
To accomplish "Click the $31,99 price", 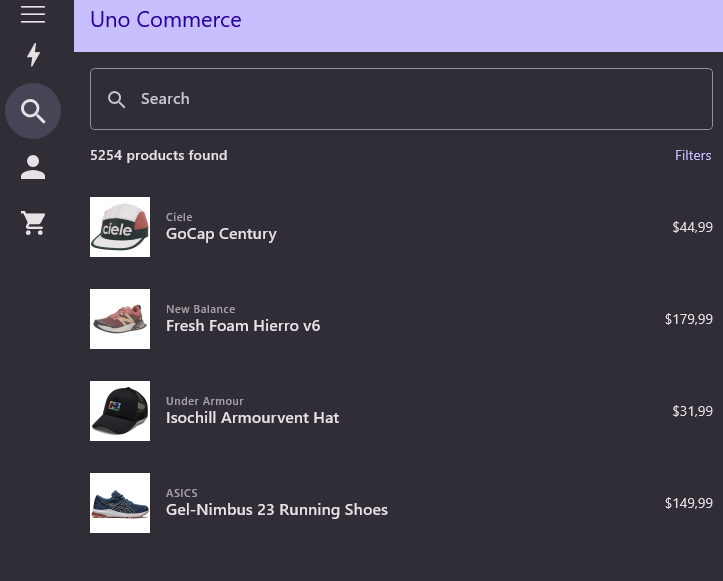I will pyautogui.click(x=693, y=411).
